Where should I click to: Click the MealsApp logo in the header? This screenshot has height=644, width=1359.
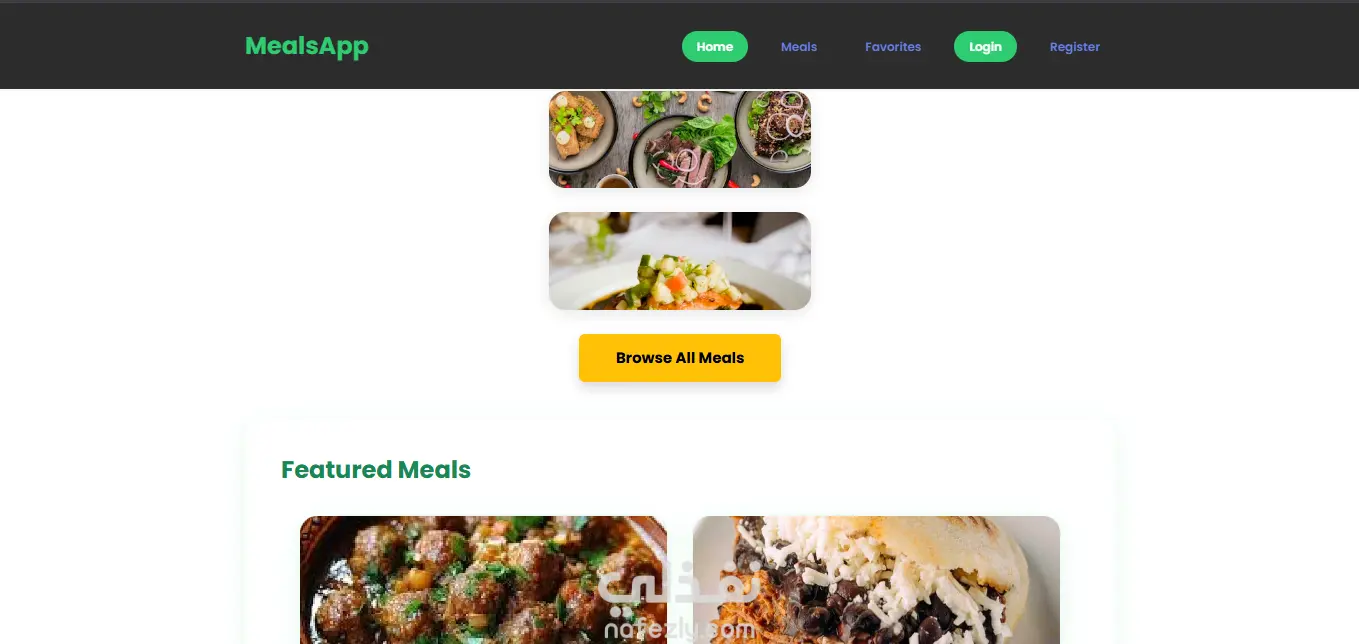(x=307, y=46)
